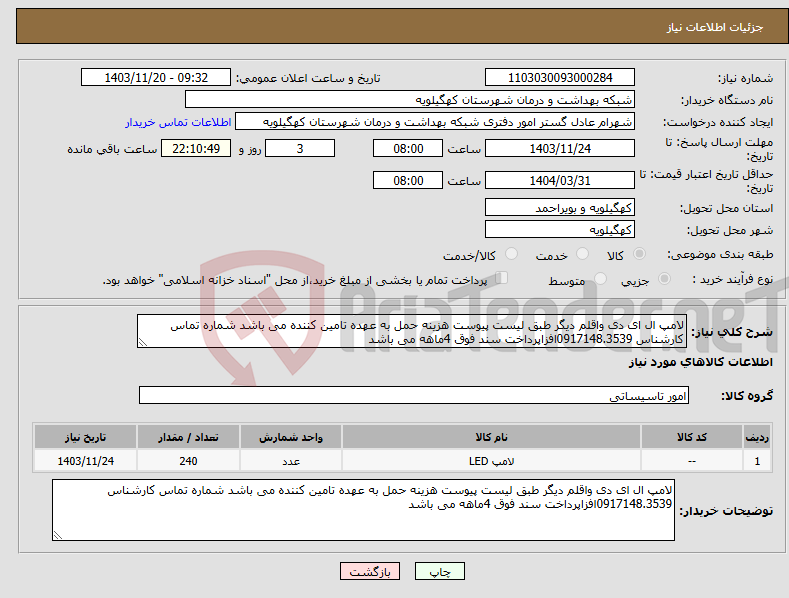Click the ردیف column header
789x598 pixels.
click(757, 437)
